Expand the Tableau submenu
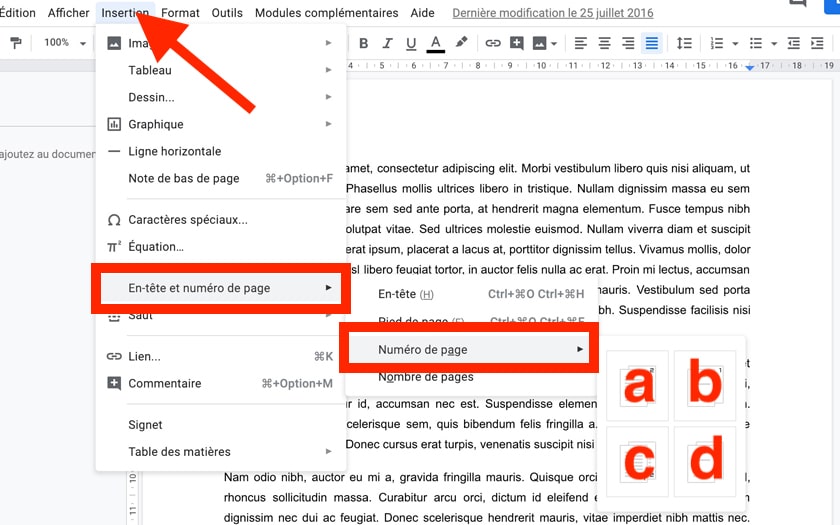This screenshot has height=525, width=840. click(221, 70)
